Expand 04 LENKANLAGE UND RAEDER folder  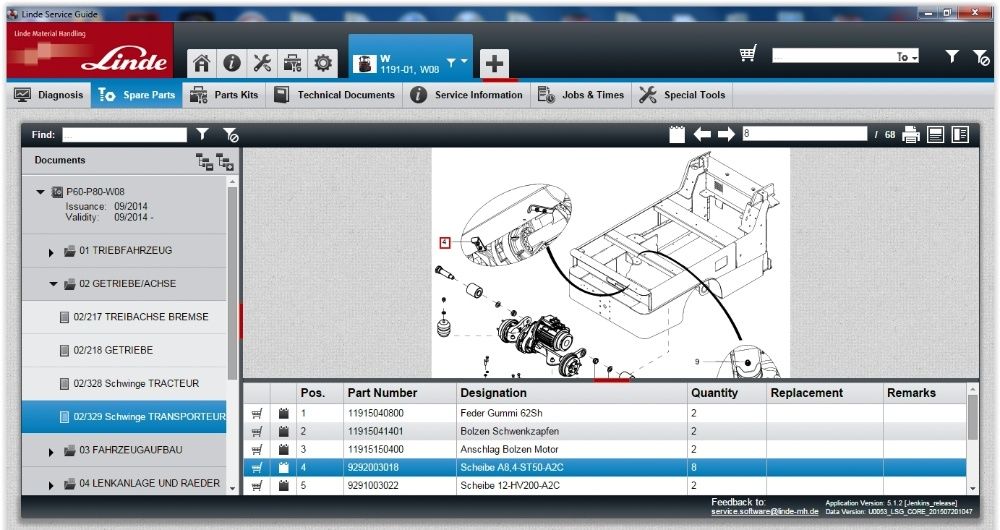tap(51, 485)
